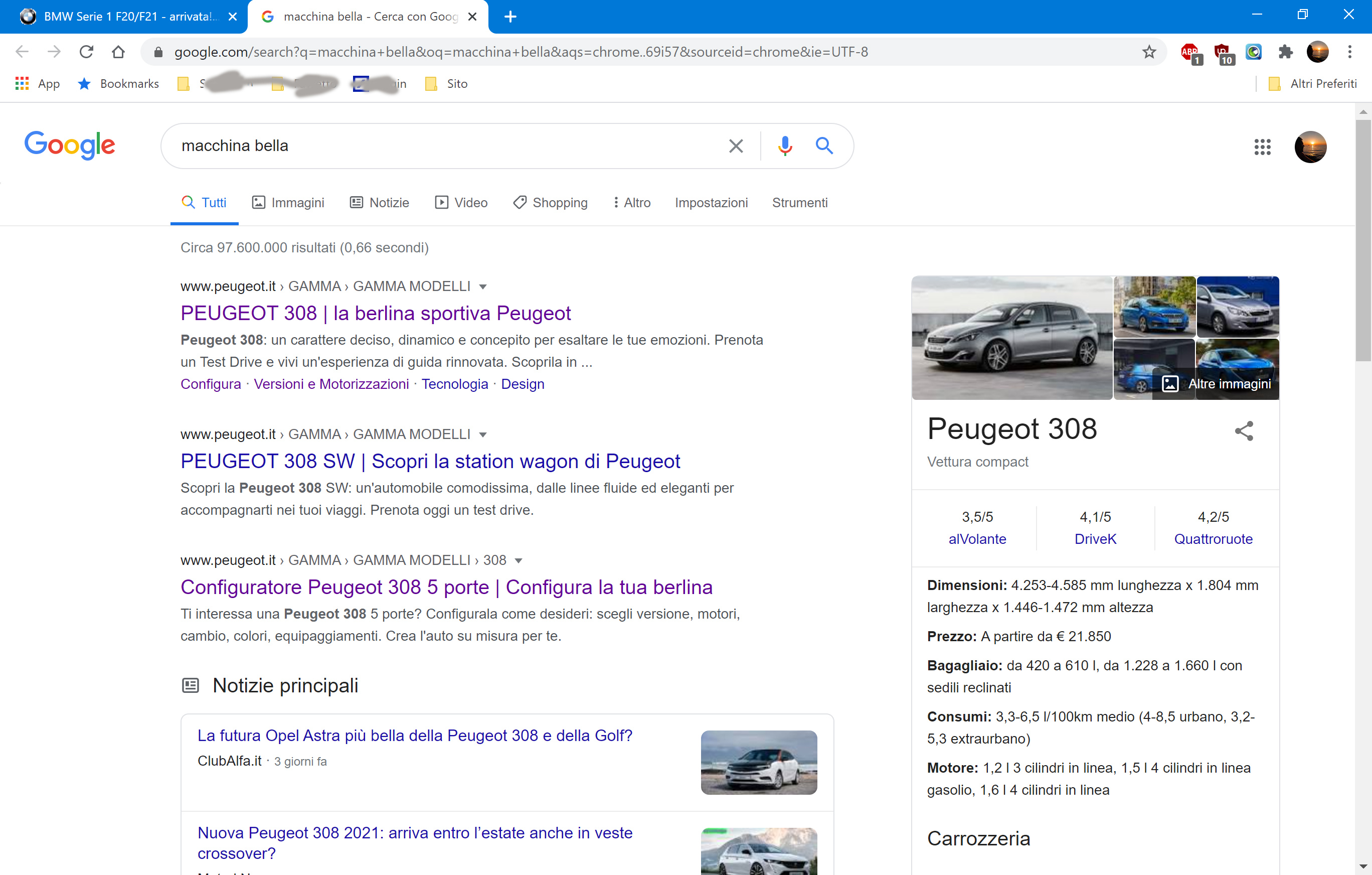
Task: Select the Tutti results tab
Action: point(204,202)
